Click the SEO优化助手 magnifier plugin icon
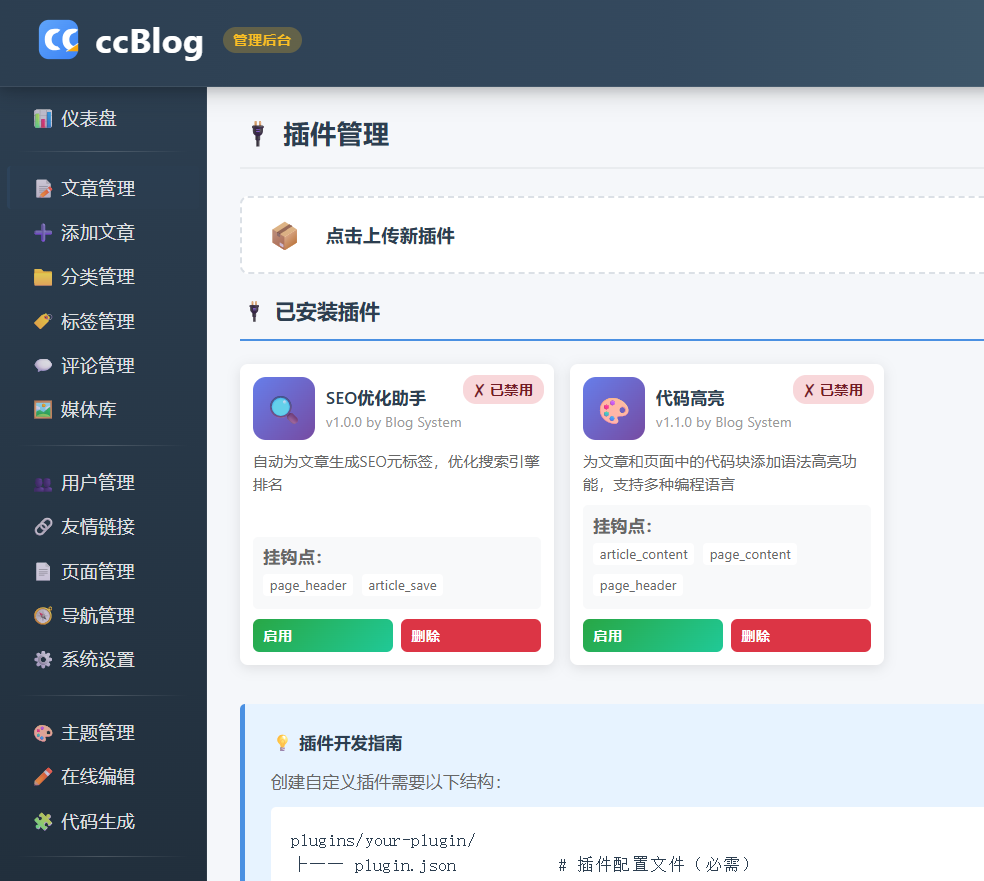Screen dimensions: 984x881 (284, 408)
